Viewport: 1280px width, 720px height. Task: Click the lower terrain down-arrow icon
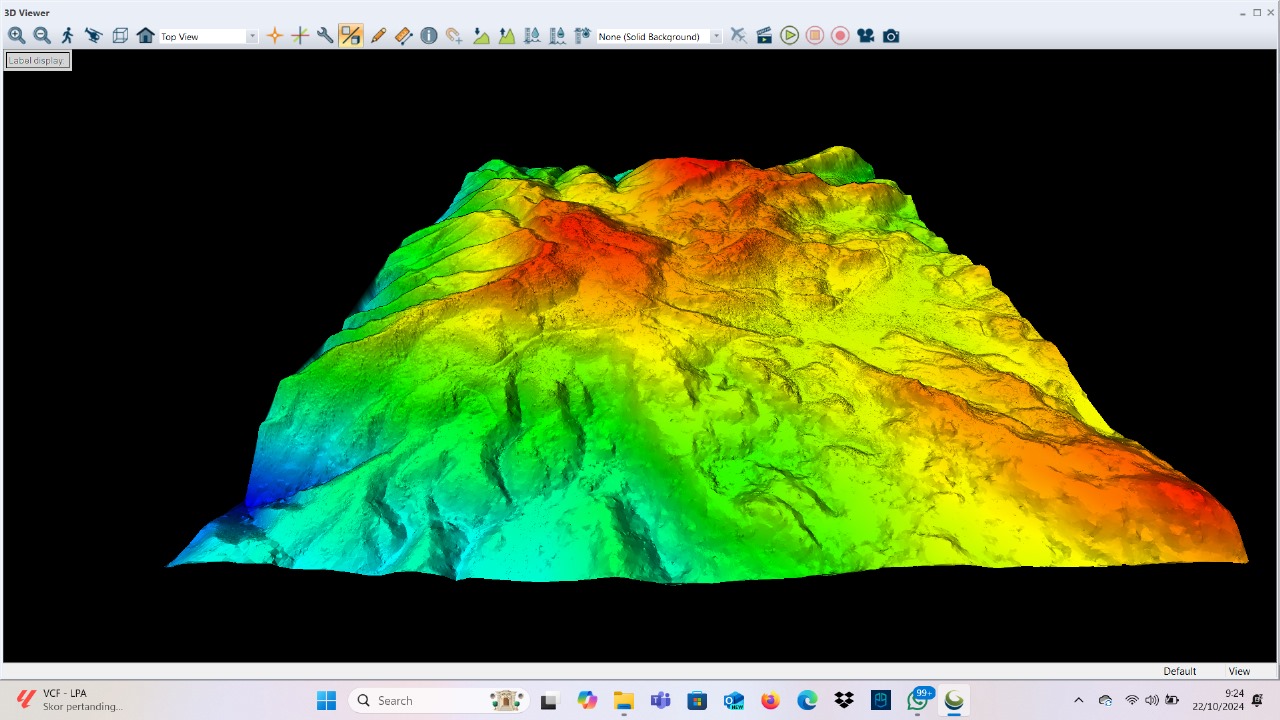481,36
